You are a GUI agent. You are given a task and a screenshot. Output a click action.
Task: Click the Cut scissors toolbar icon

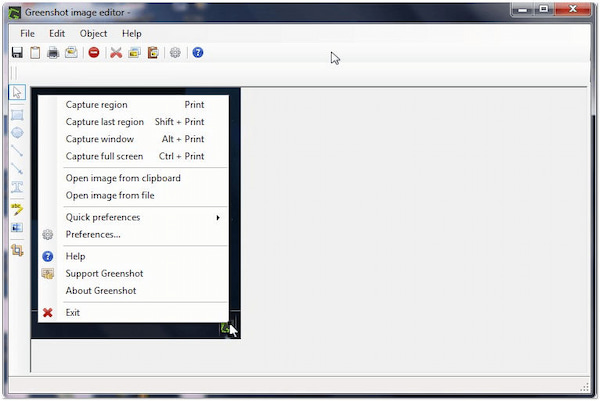(x=116, y=52)
